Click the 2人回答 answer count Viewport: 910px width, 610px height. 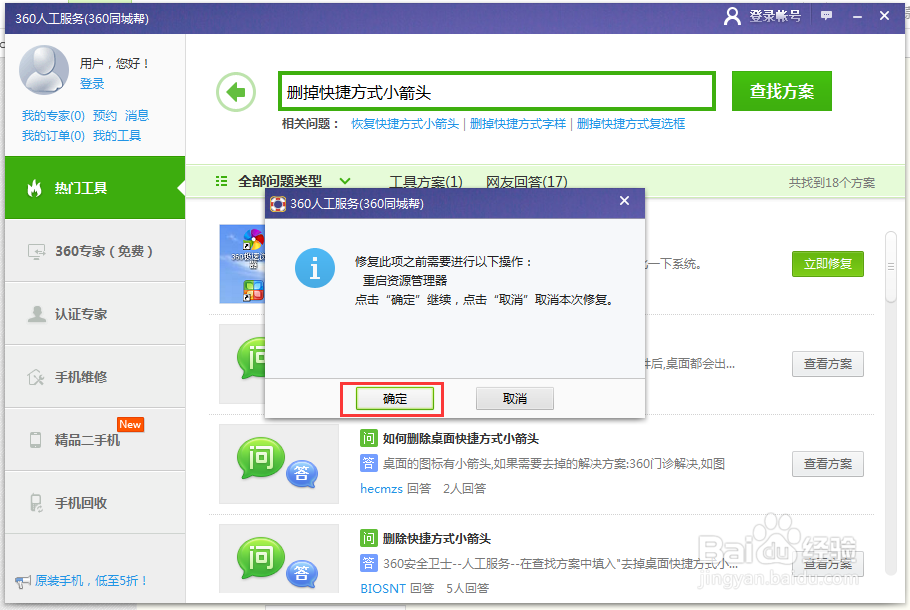pyautogui.click(x=464, y=489)
